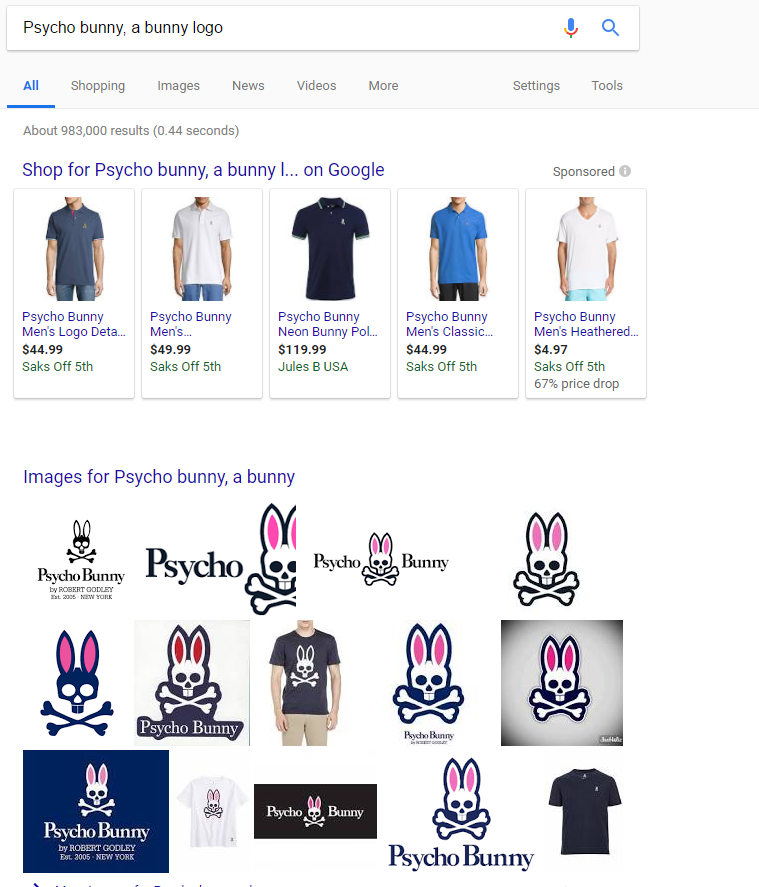759x887 pixels.
Task: Open red-eared bunny with Psycho Bunny banner image
Action: 192,683
